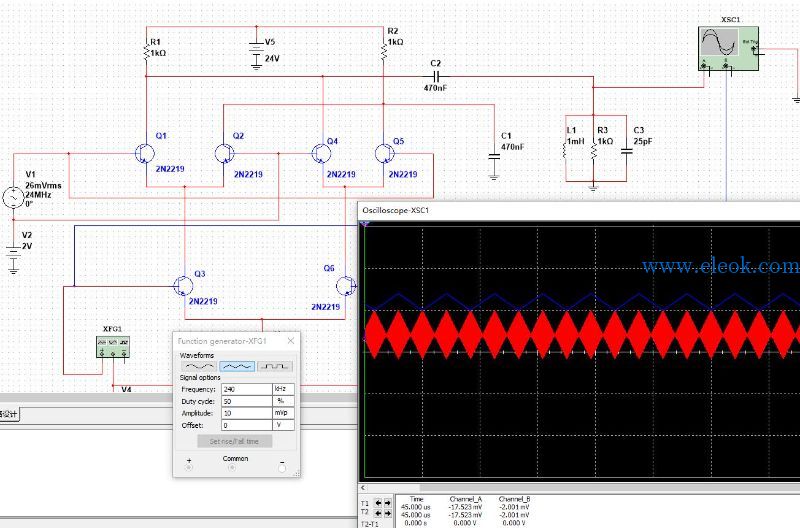800x528 pixels.
Task: Click the function generator minus terminal
Action: coord(282,468)
